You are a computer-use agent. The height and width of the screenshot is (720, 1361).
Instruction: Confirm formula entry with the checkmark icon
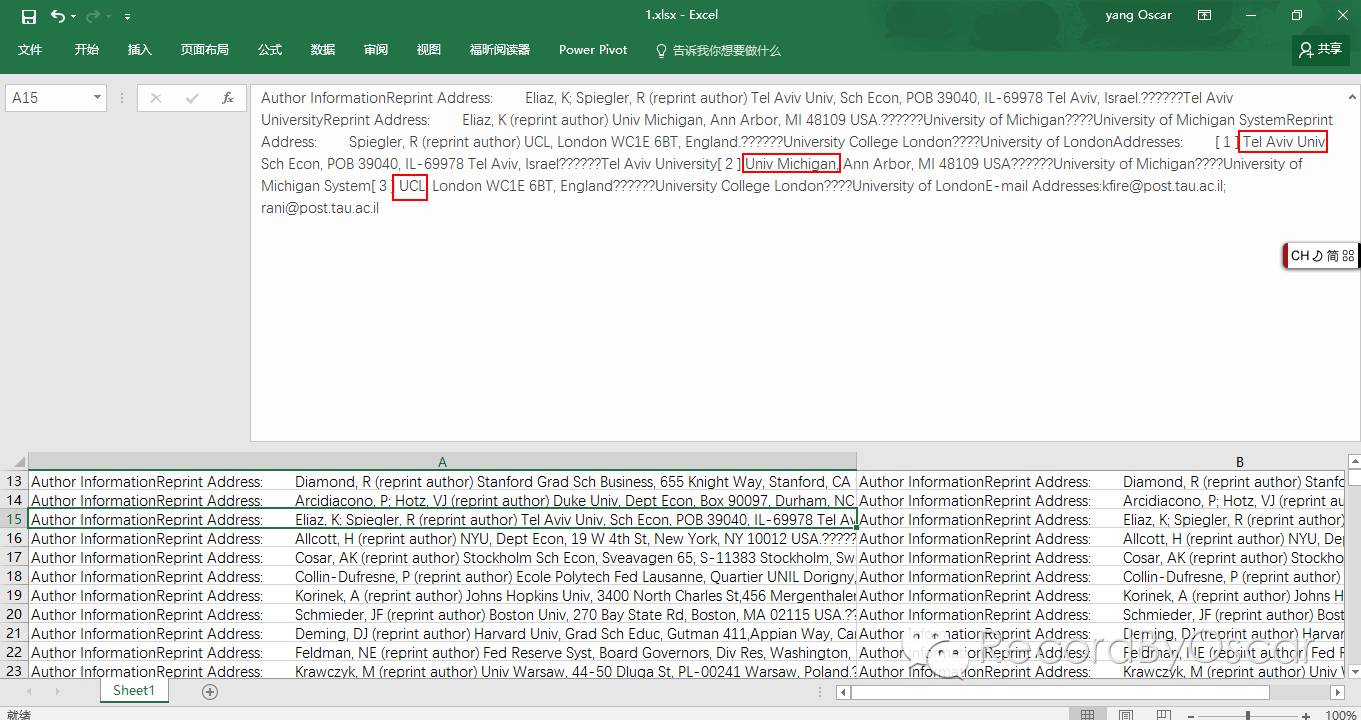192,98
